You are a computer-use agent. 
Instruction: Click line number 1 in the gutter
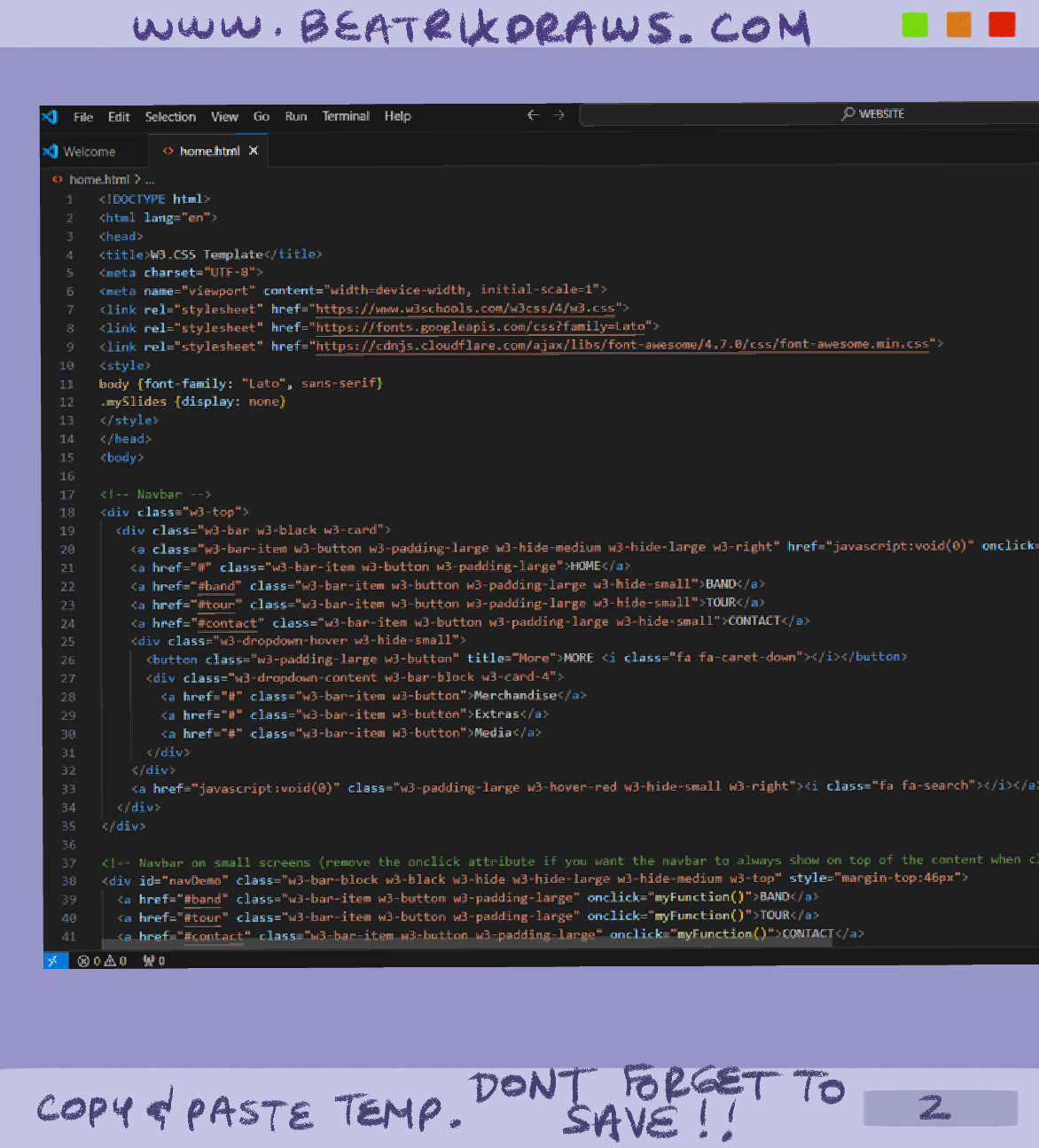coord(69,199)
